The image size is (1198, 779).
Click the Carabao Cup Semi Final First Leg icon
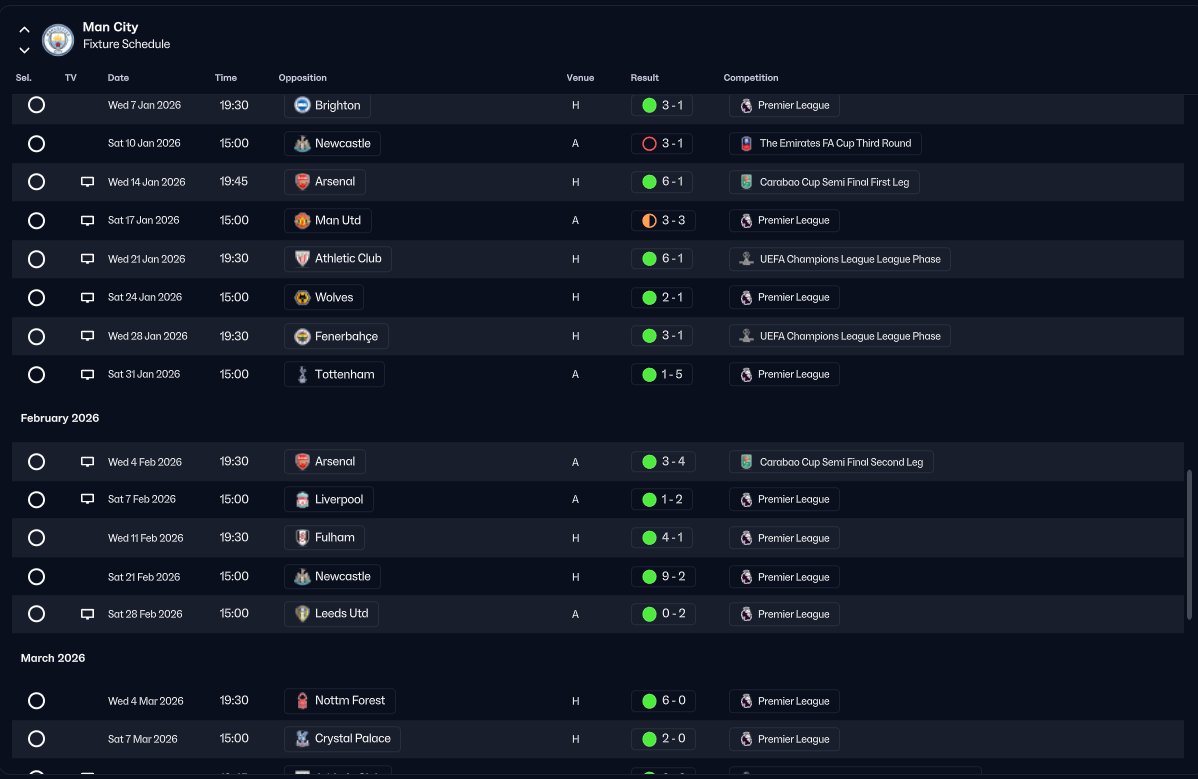pos(746,182)
